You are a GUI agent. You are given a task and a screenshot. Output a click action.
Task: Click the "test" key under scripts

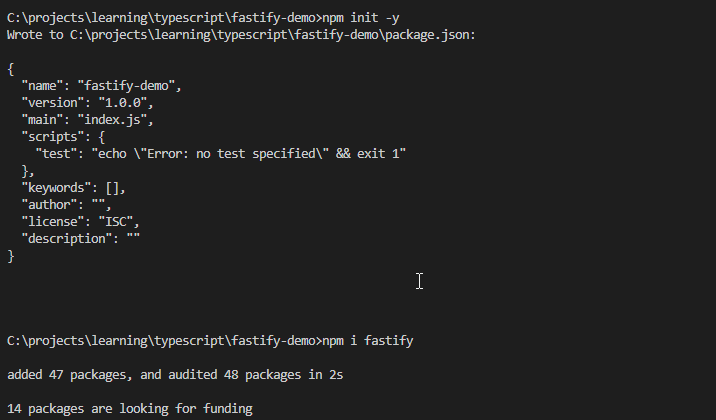56,154
